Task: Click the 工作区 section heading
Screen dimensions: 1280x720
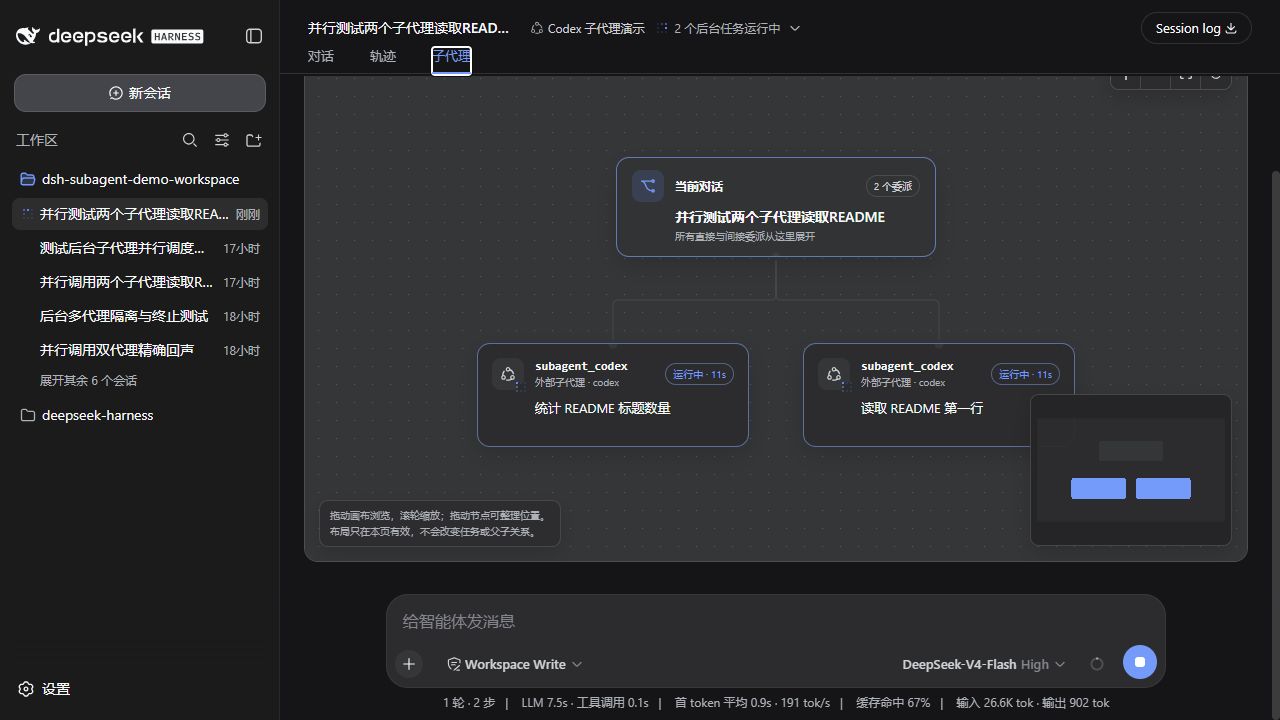Action: (x=37, y=140)
